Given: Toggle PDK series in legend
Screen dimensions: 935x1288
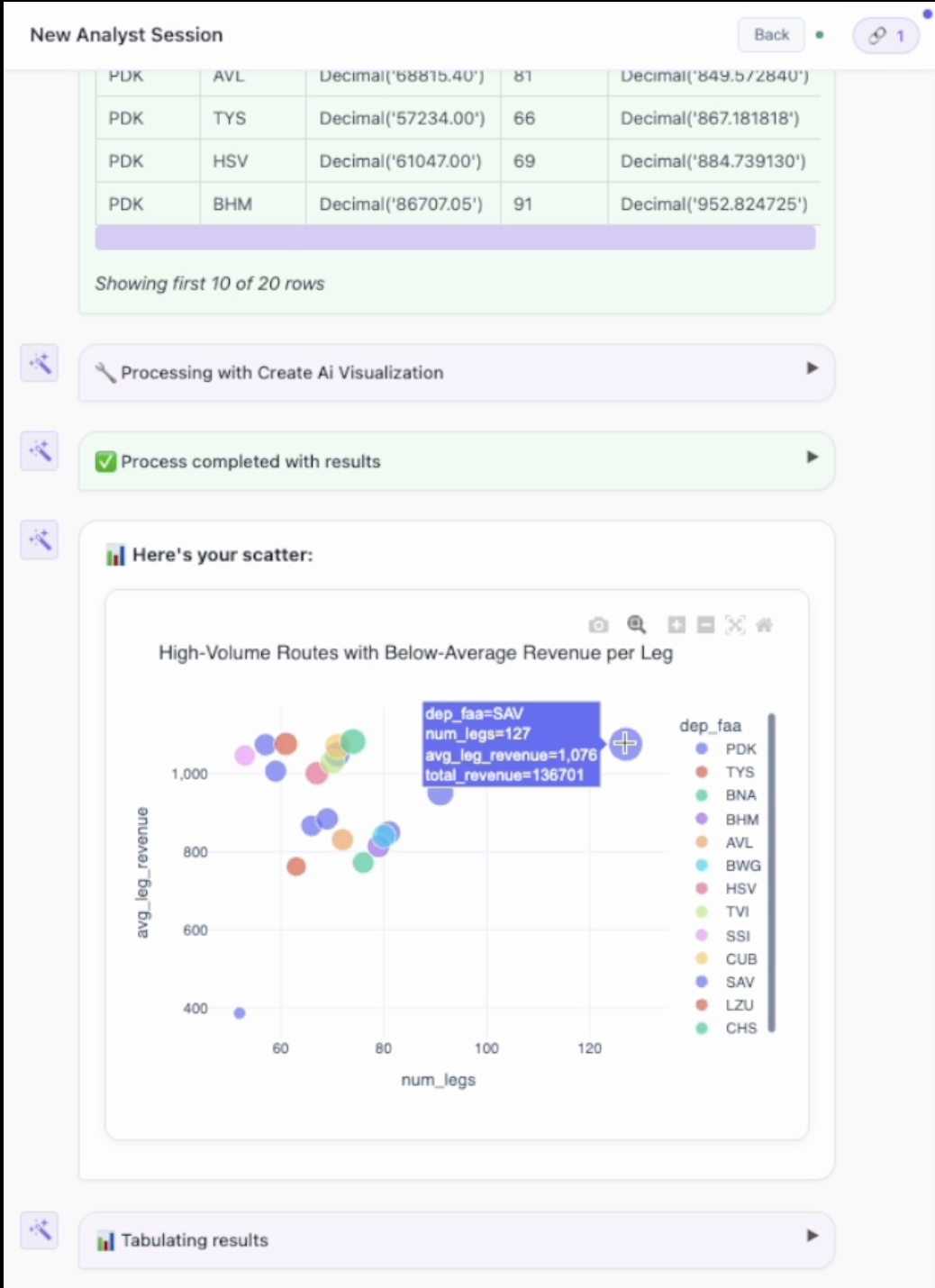Looking at the screenshot, I should point(727,748).
